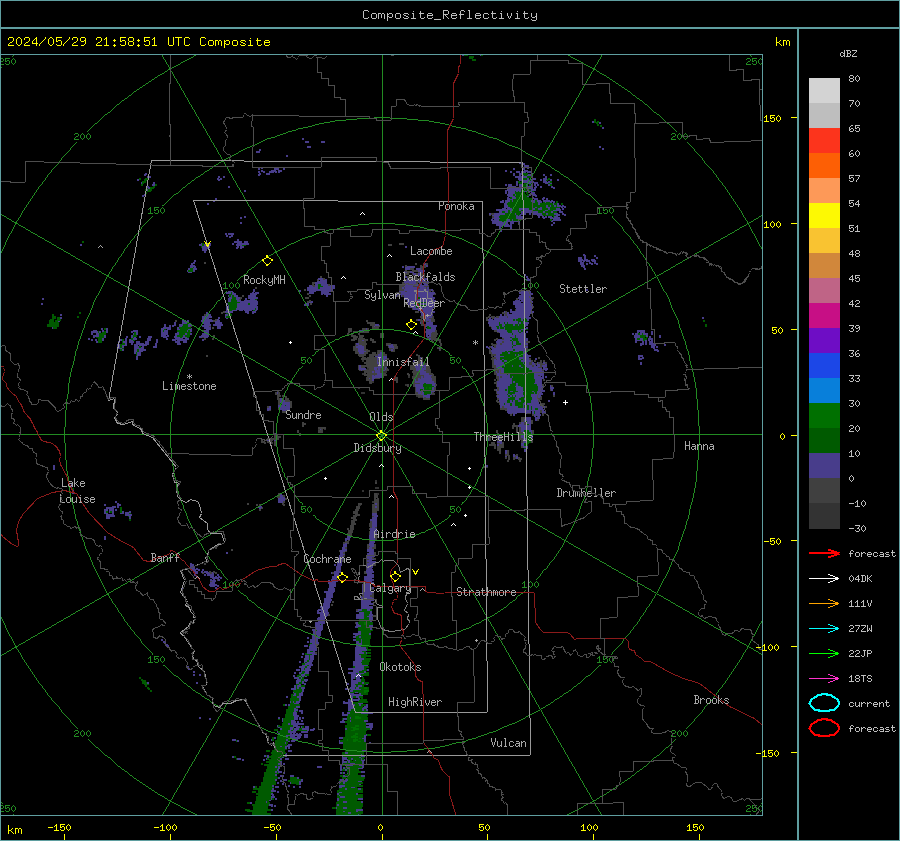The image size is (900, 841).
Task: Select the Ponoka map label
Action: point(456,206)
